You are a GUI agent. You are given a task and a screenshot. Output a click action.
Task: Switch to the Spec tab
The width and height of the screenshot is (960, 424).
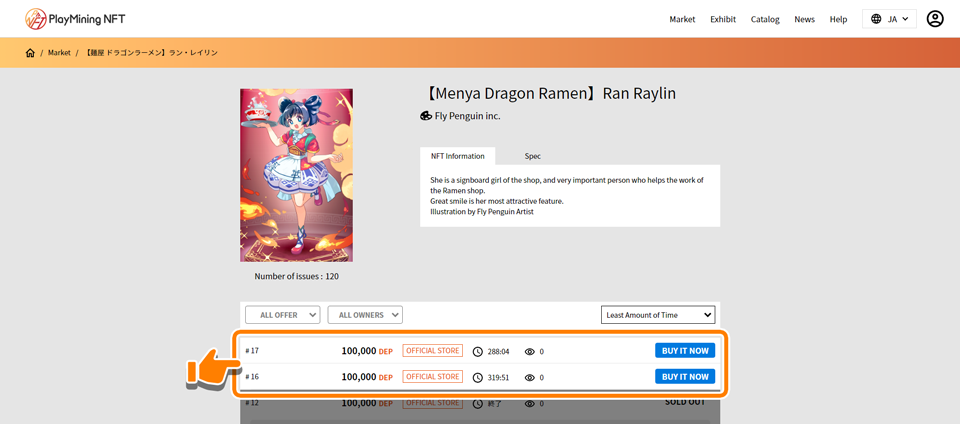(x=533, y=156)
